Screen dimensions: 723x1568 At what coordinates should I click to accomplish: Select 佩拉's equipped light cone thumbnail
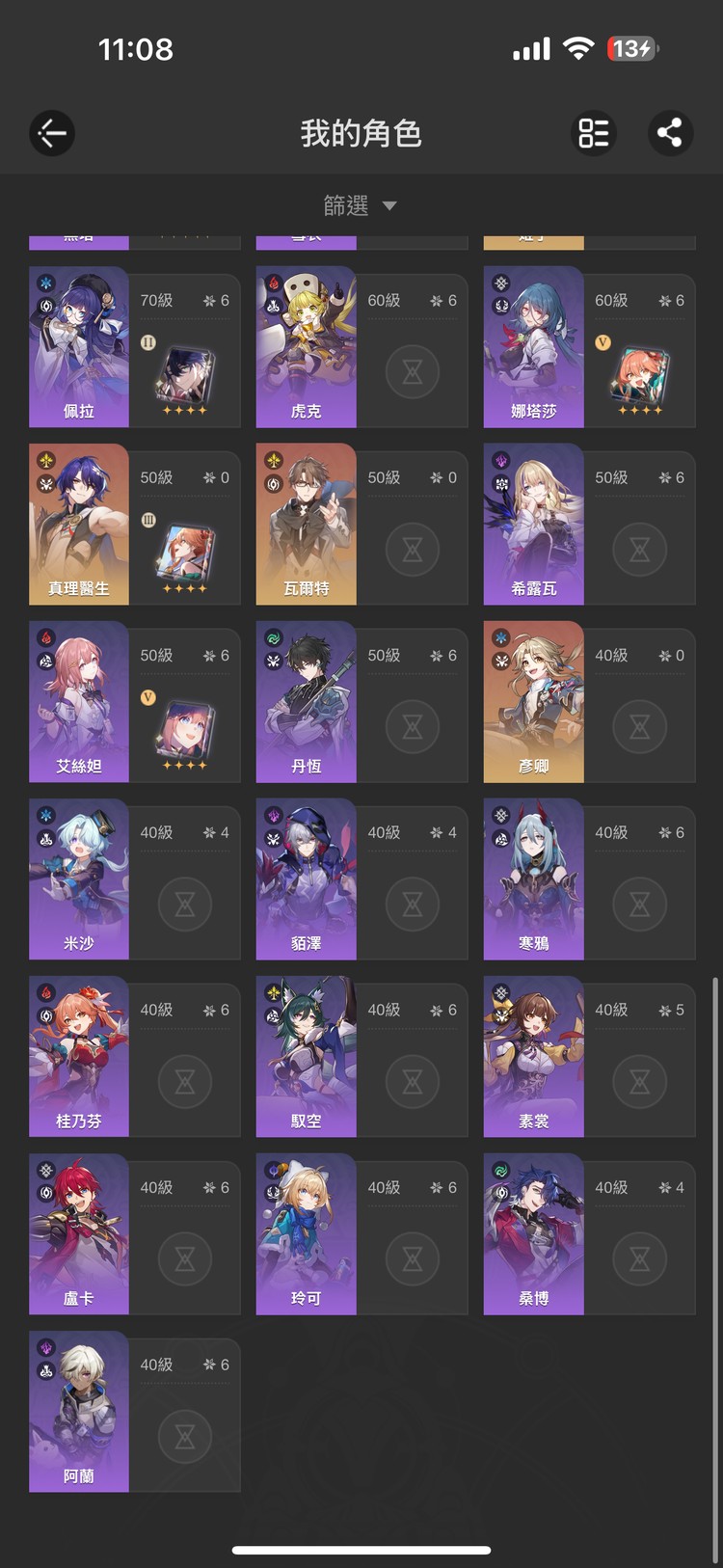tap(184, 378)
